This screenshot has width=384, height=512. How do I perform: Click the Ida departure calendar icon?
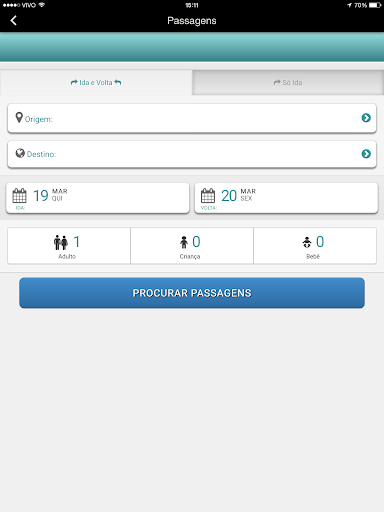(x=19, y=196)
